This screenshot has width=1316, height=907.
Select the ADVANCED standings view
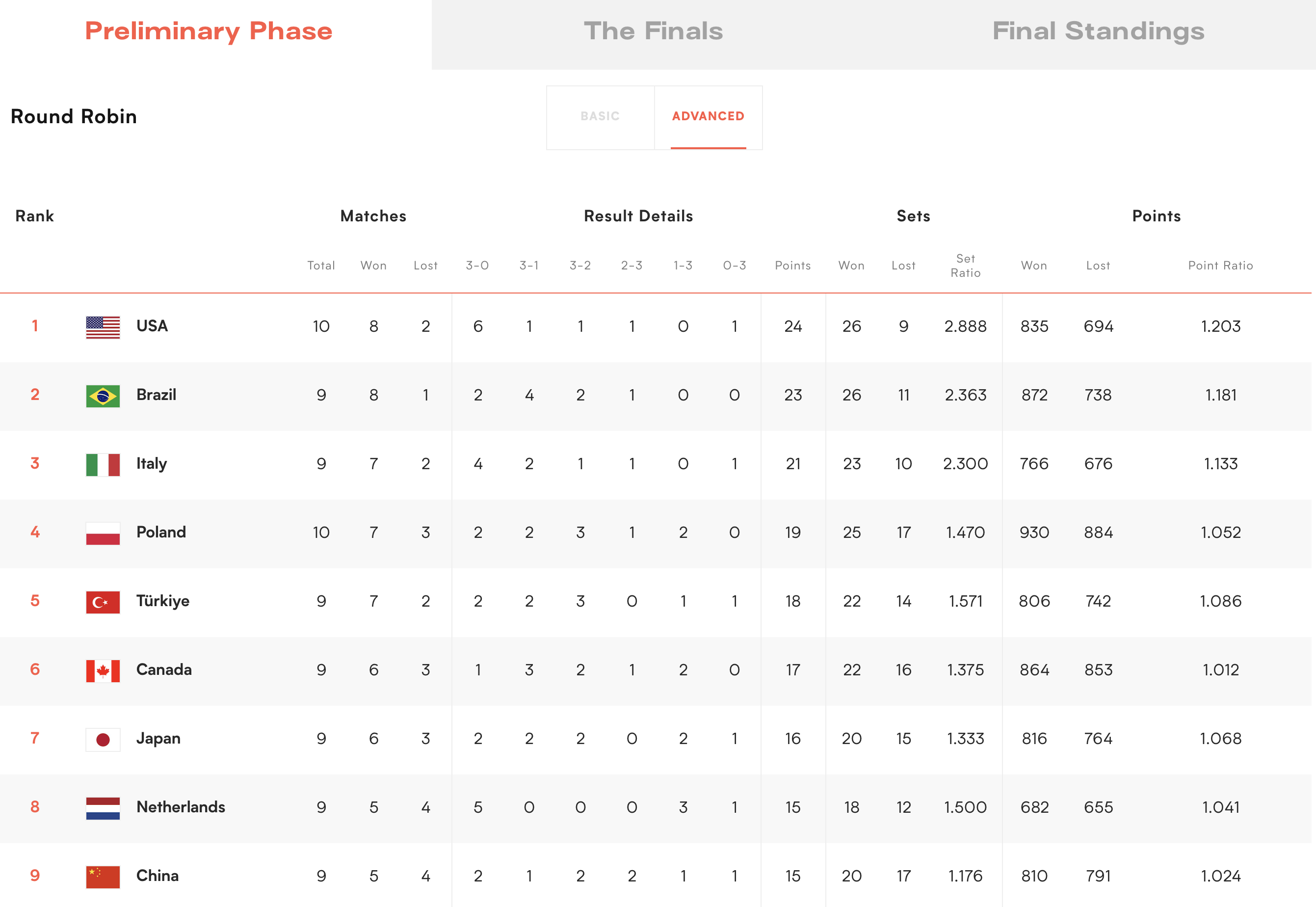[x=709, y=117]
